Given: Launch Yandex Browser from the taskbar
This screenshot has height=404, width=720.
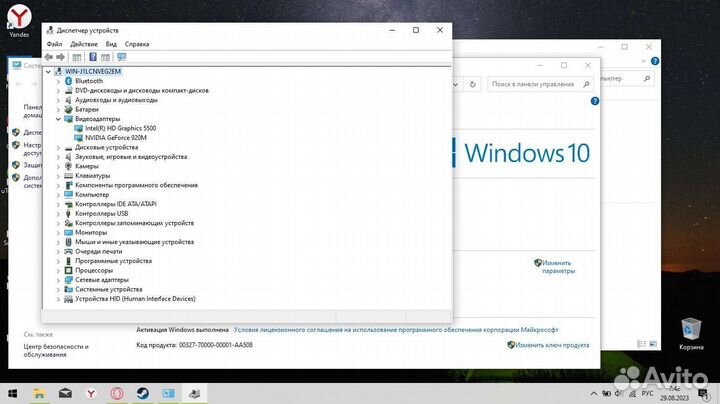Looking at the screenshot, I should [90, 393].
